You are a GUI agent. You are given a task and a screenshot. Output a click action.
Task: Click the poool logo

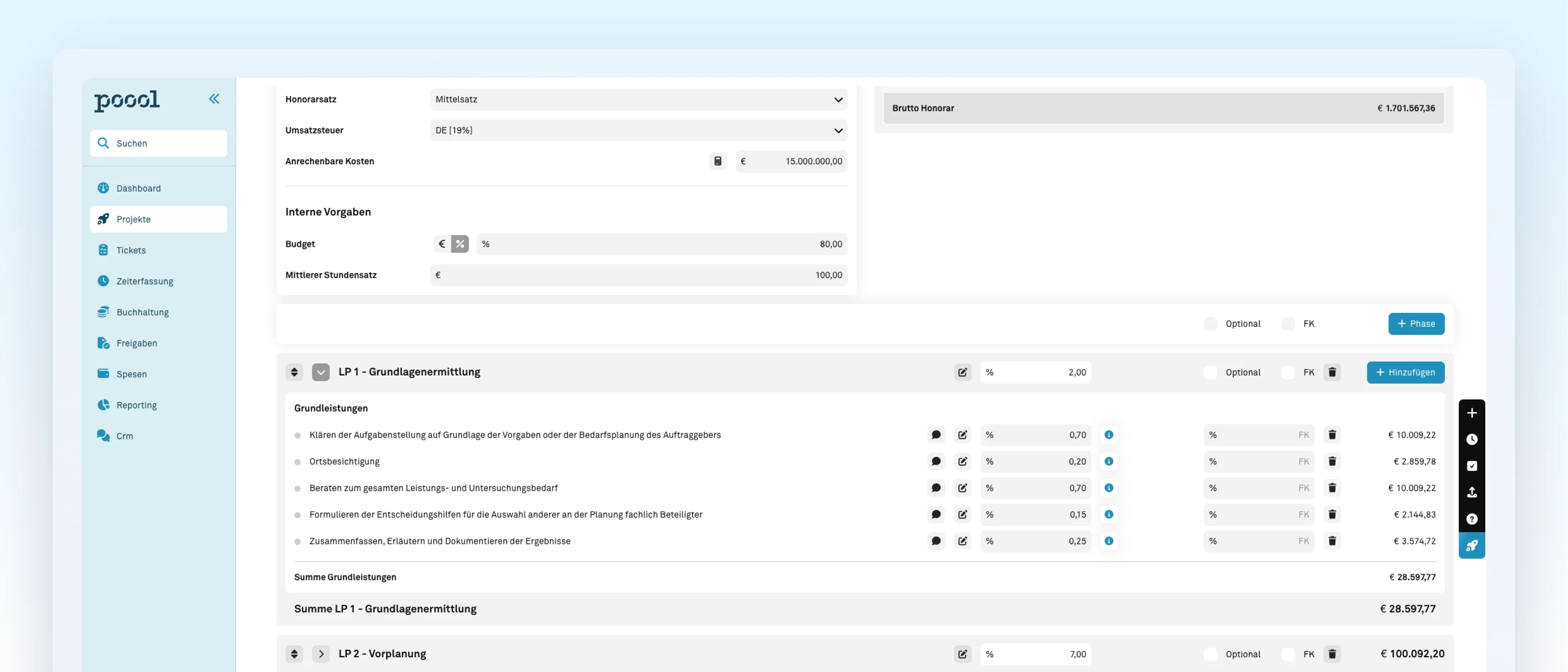point(127,101)
